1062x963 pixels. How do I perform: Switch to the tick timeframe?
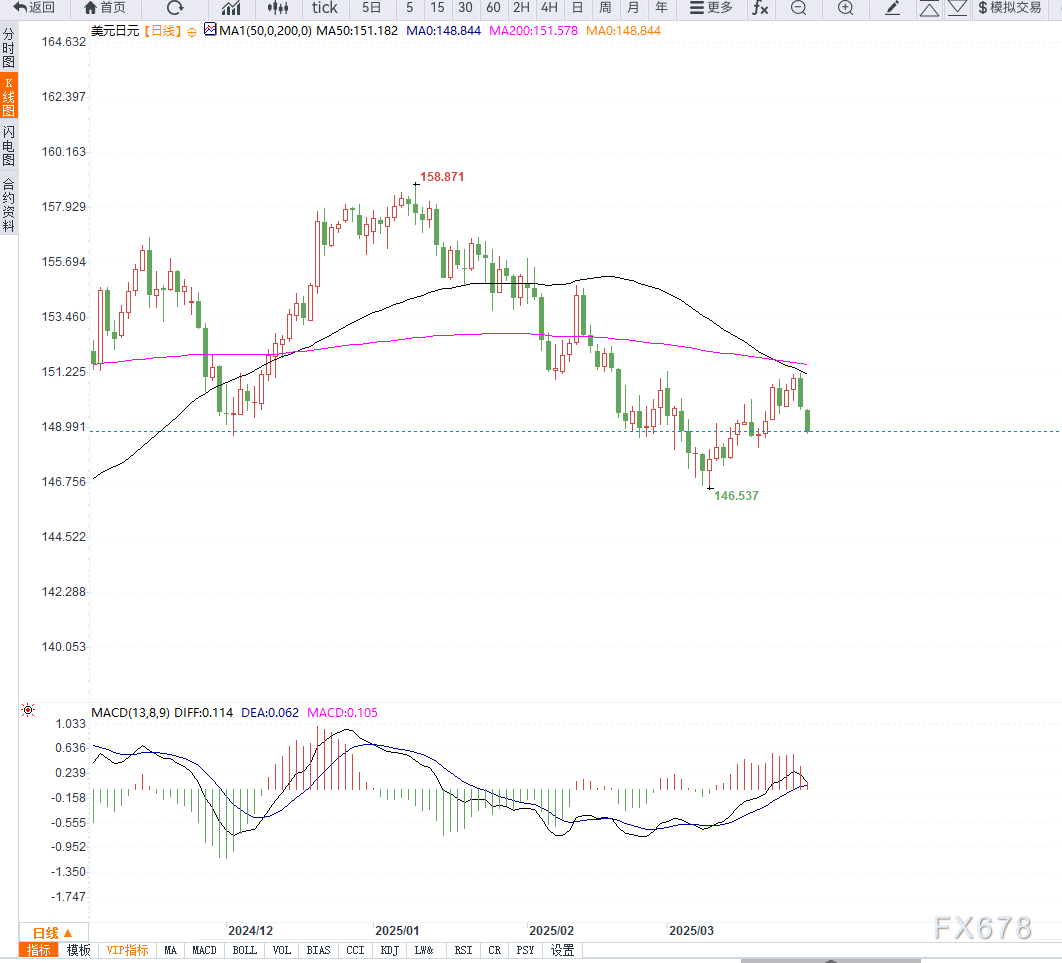(x=324, y=8)
